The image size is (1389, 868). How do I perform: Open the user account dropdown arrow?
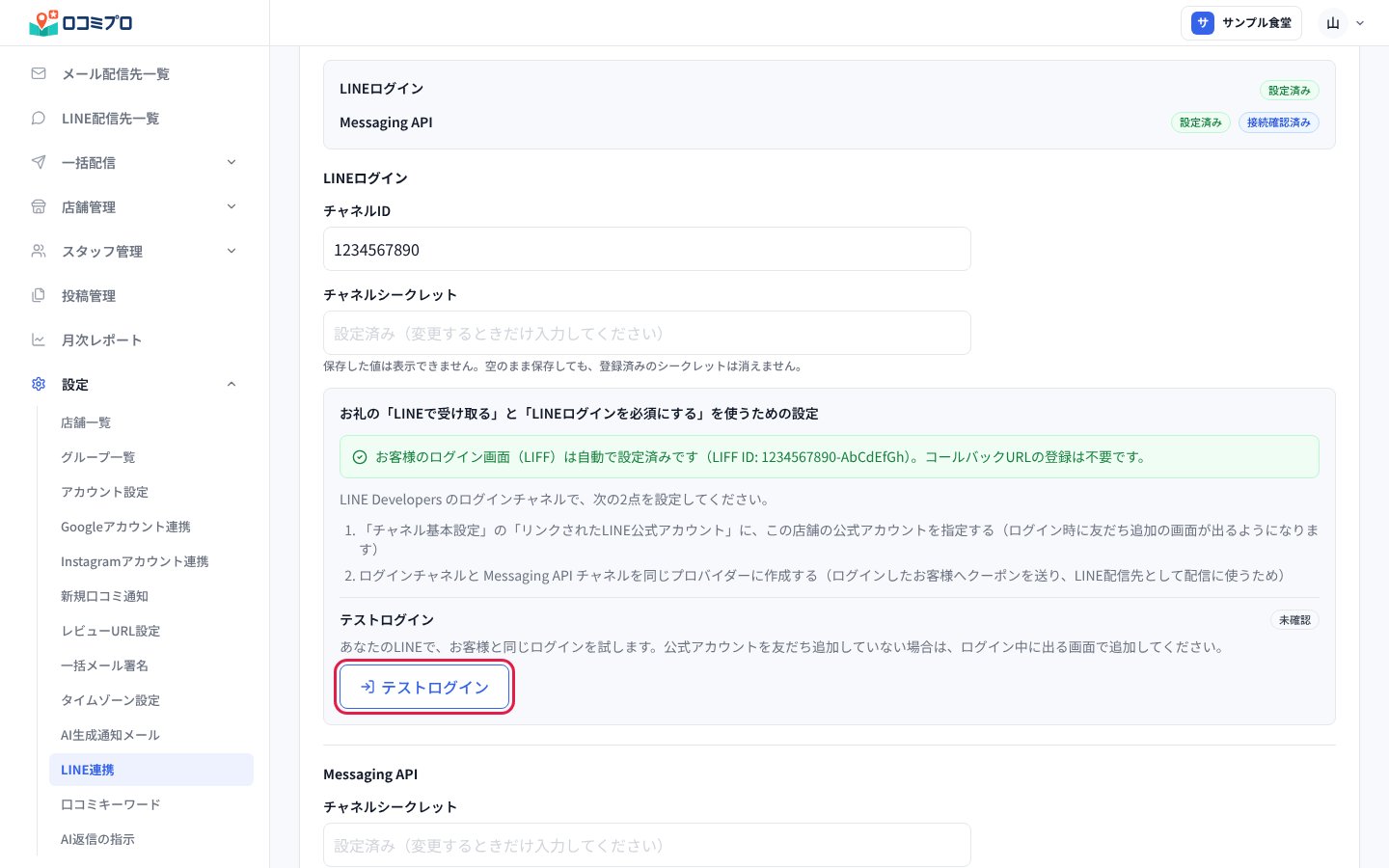1360,23
